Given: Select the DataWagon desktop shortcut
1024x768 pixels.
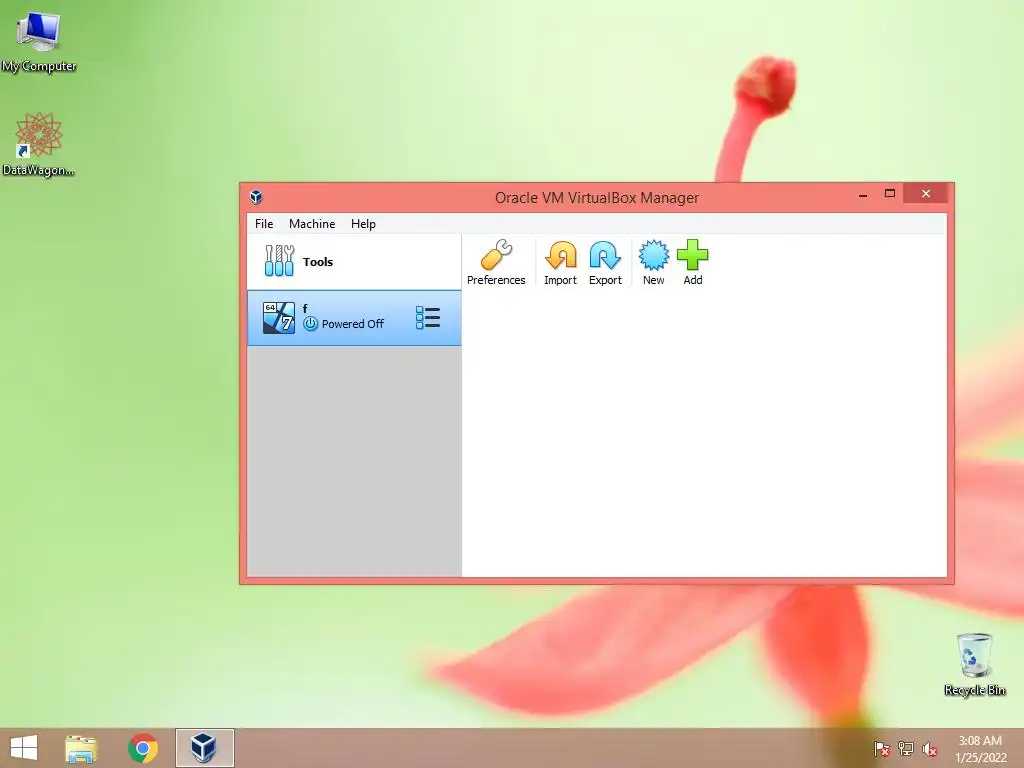Looking at the screenshot, I should pyautogui.click(x=39, y=144).
